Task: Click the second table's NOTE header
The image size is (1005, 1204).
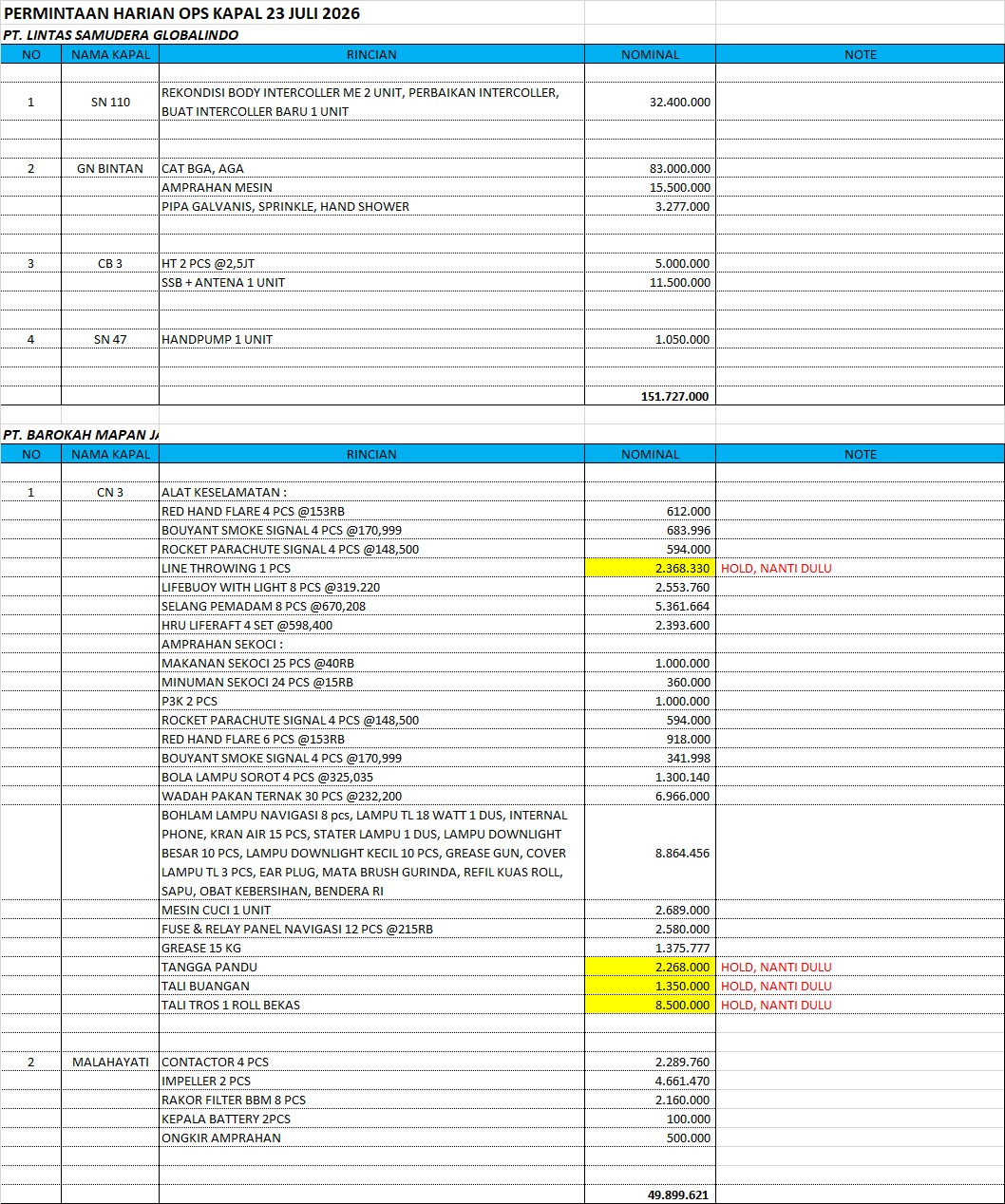Action: pyautogui.click(x=860, y=454)
